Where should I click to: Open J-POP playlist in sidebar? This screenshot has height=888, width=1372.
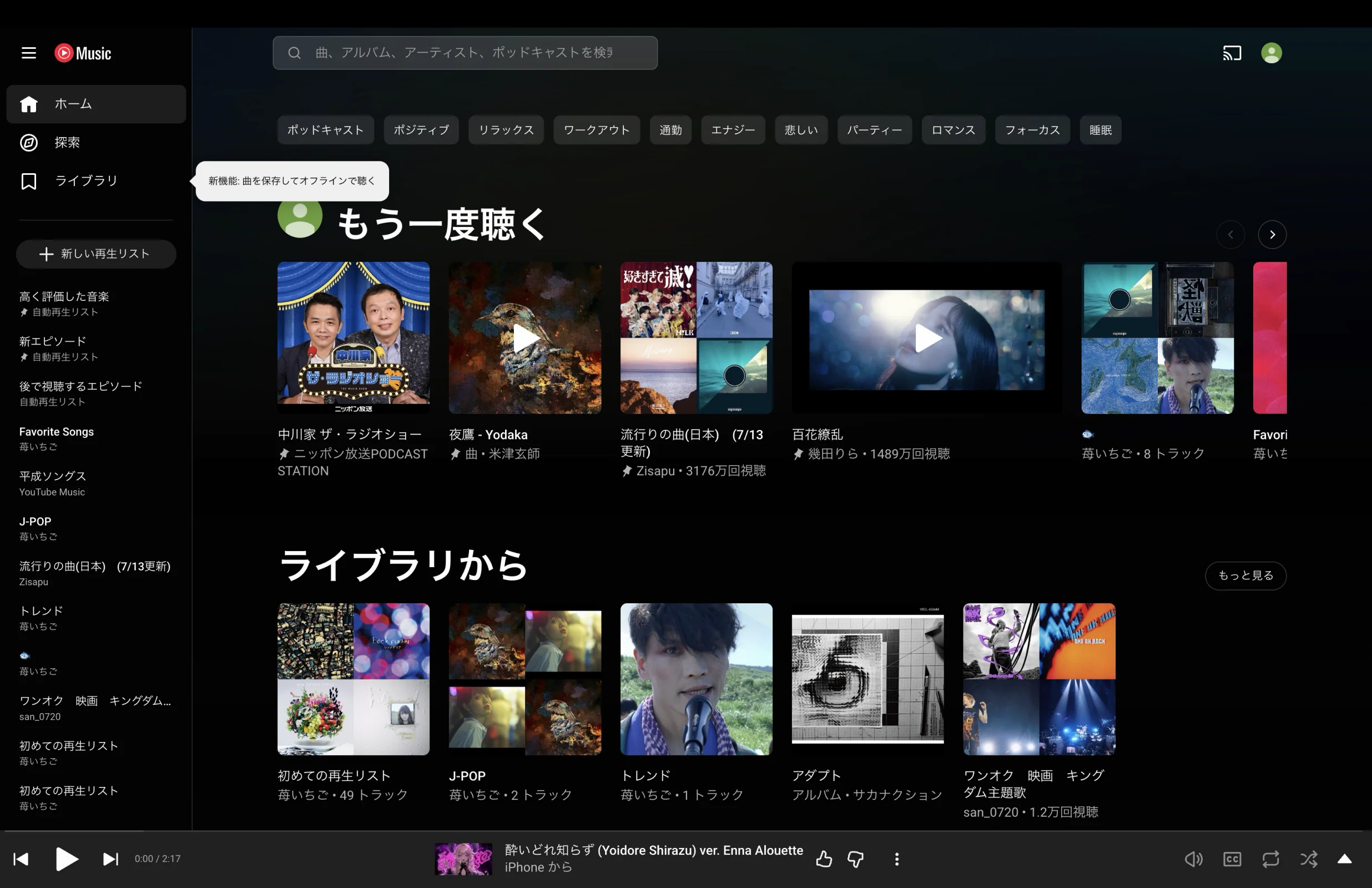pos(95,528)
